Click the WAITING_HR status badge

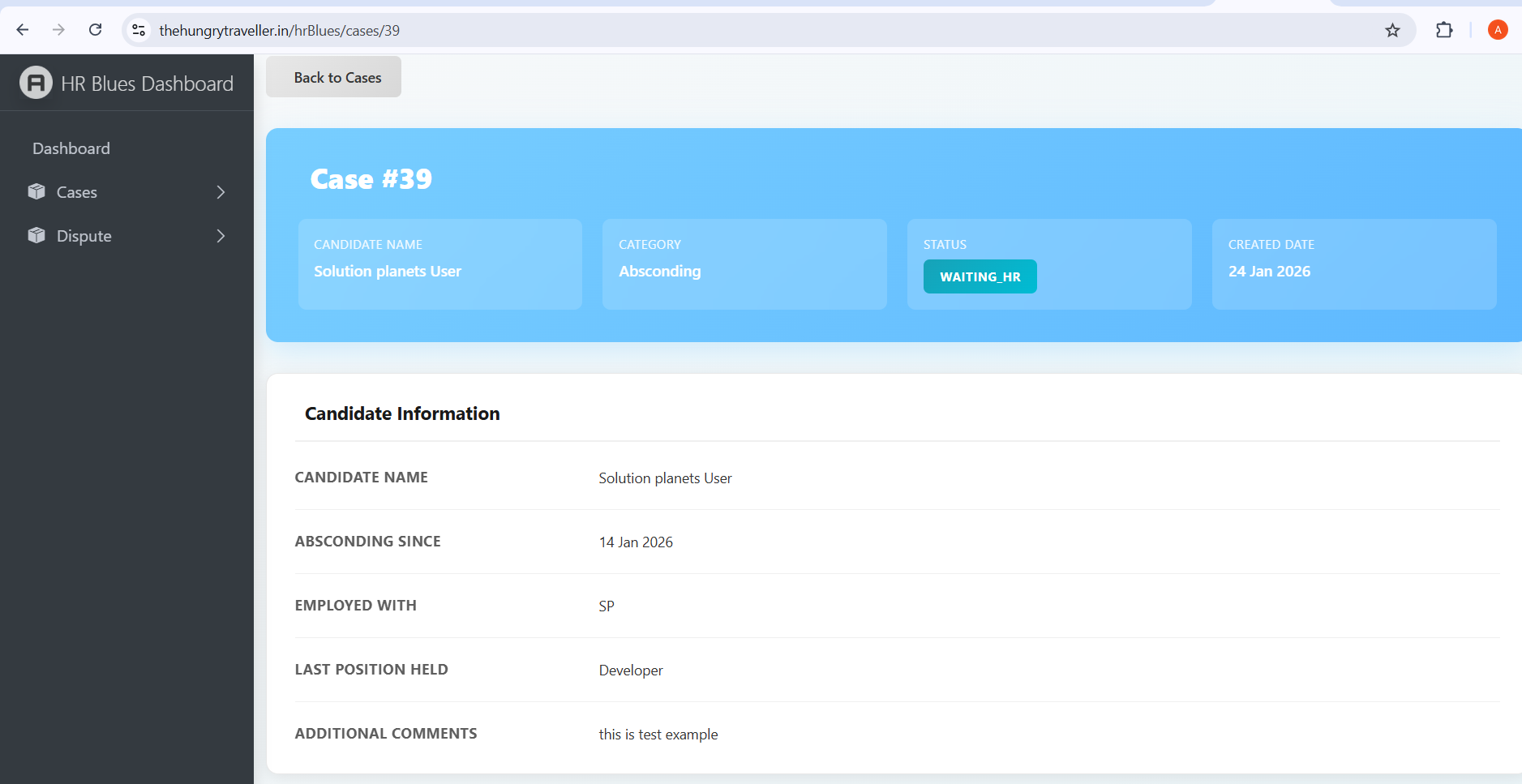[x=980, y=276]
